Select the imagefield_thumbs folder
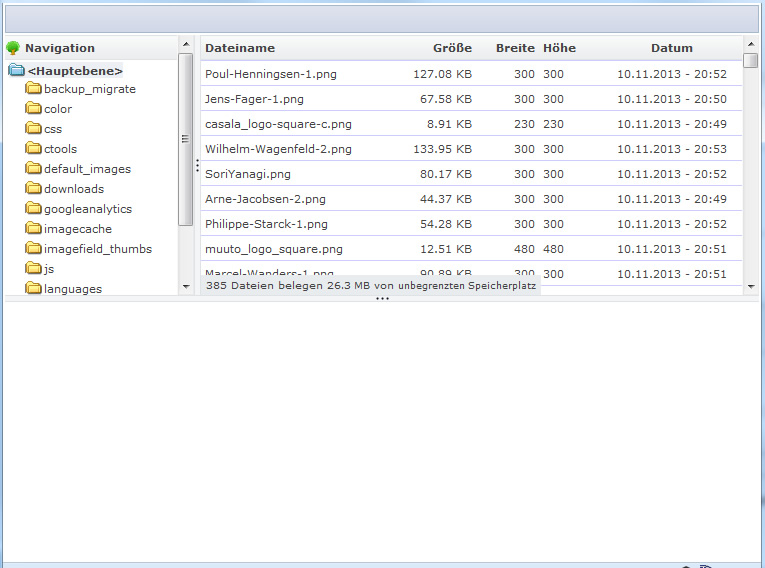This screenshot has width=765, height=568. click(x=97, y=249)
